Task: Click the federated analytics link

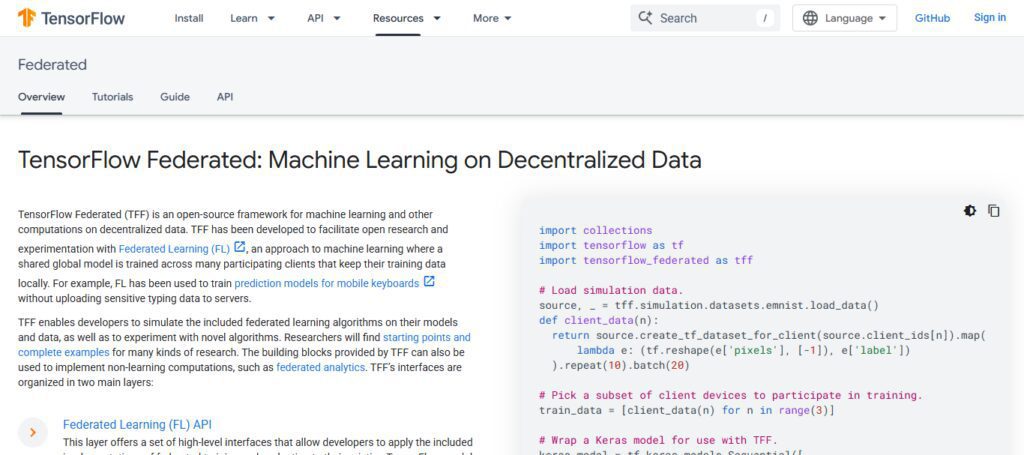Action: pos(320,368)
